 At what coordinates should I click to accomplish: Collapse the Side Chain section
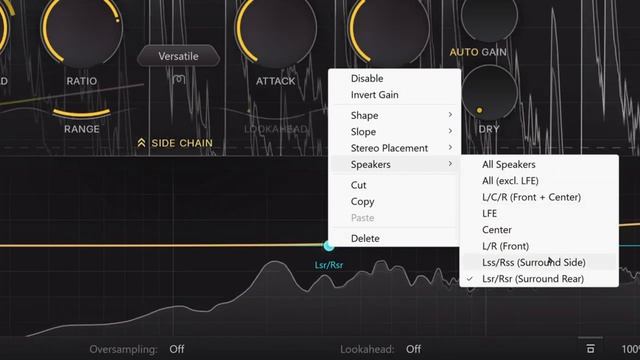click(x=176, y=143)
